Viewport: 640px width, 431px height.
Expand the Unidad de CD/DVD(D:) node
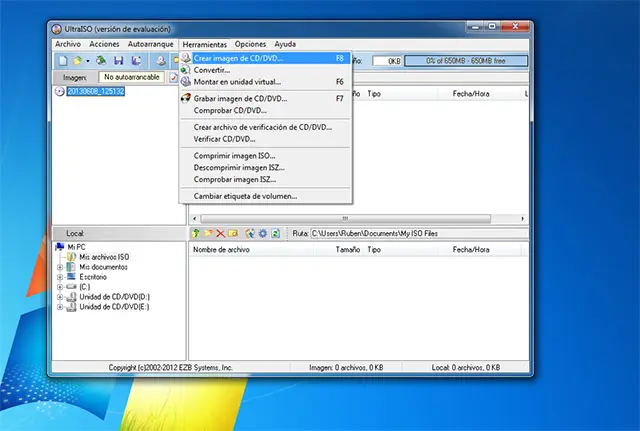click(x=60, y=297)
